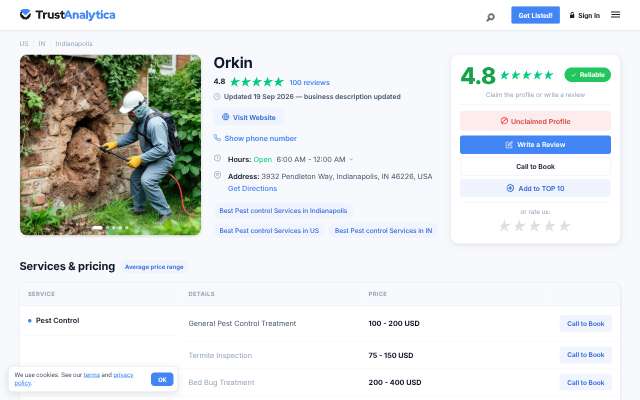This screenshot has height=400, width=640.
Task: Click Add to TOP 10 button
Action: point(535,189)
